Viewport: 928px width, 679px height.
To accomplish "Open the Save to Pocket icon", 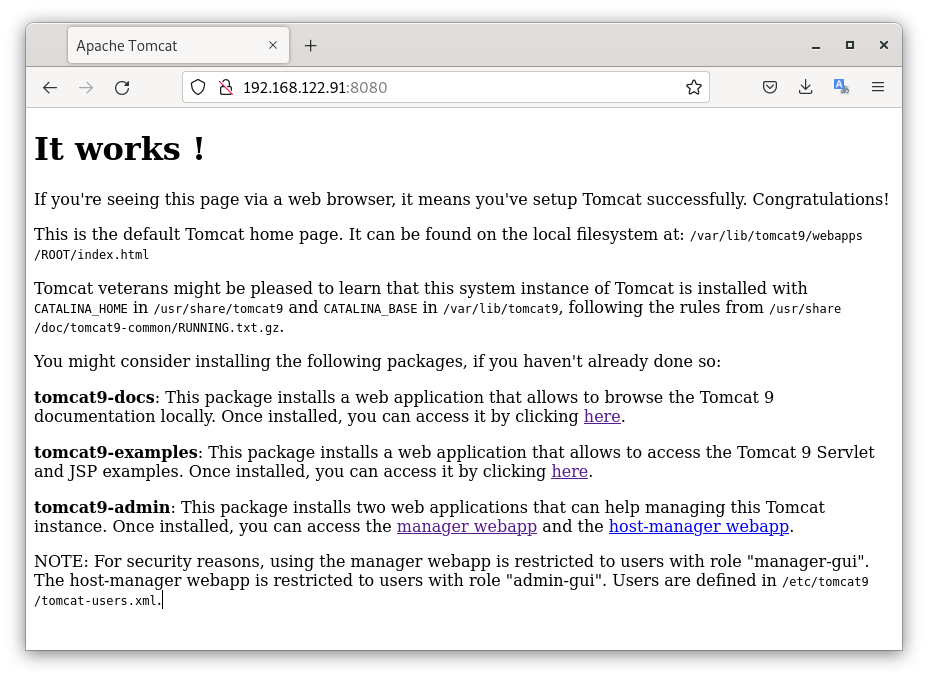I will click(x=770, y=88).
